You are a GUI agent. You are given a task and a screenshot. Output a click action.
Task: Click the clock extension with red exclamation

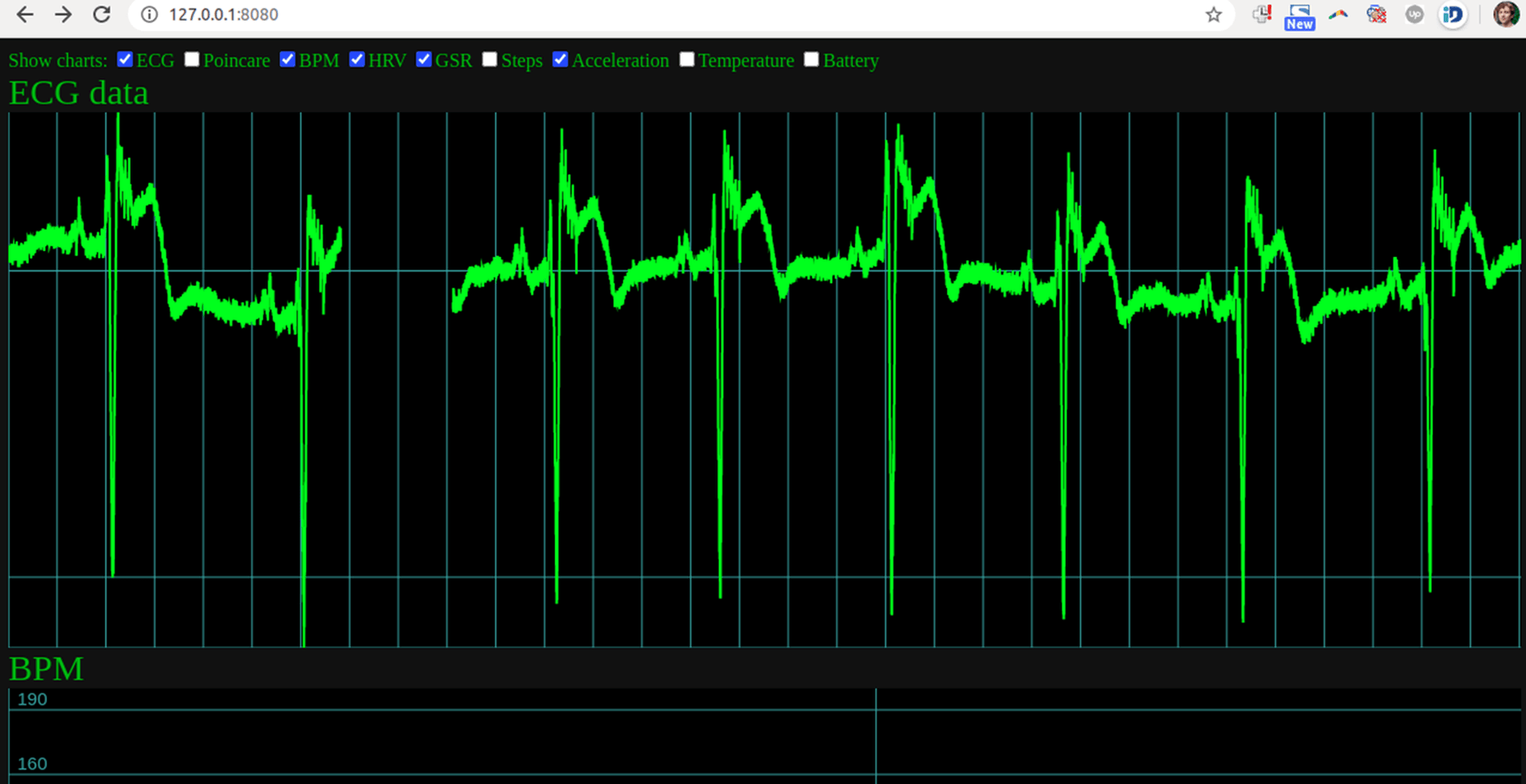(x=1262, y=15)
